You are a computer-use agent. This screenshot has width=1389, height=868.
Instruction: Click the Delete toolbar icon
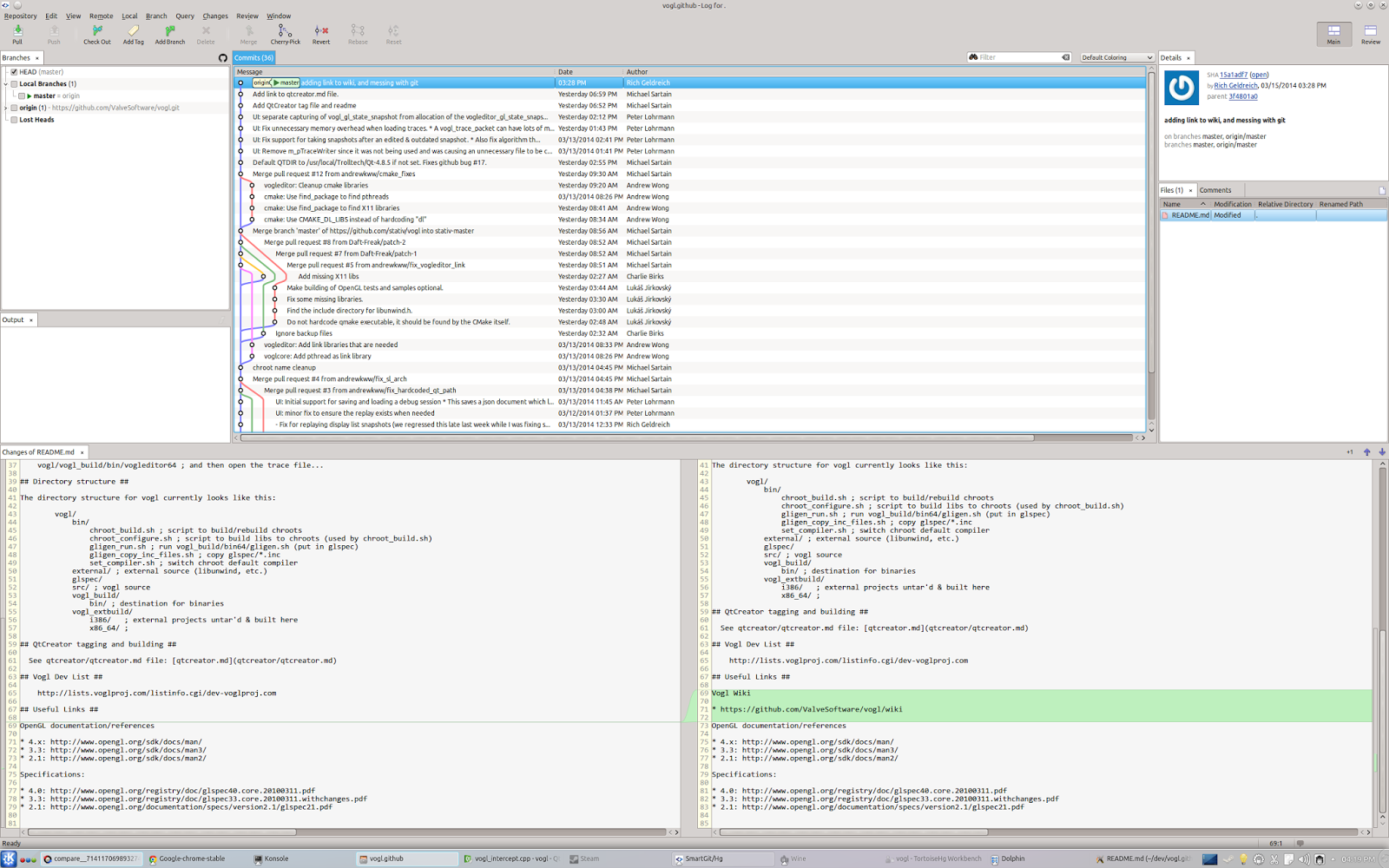click(x=206, y=34)
